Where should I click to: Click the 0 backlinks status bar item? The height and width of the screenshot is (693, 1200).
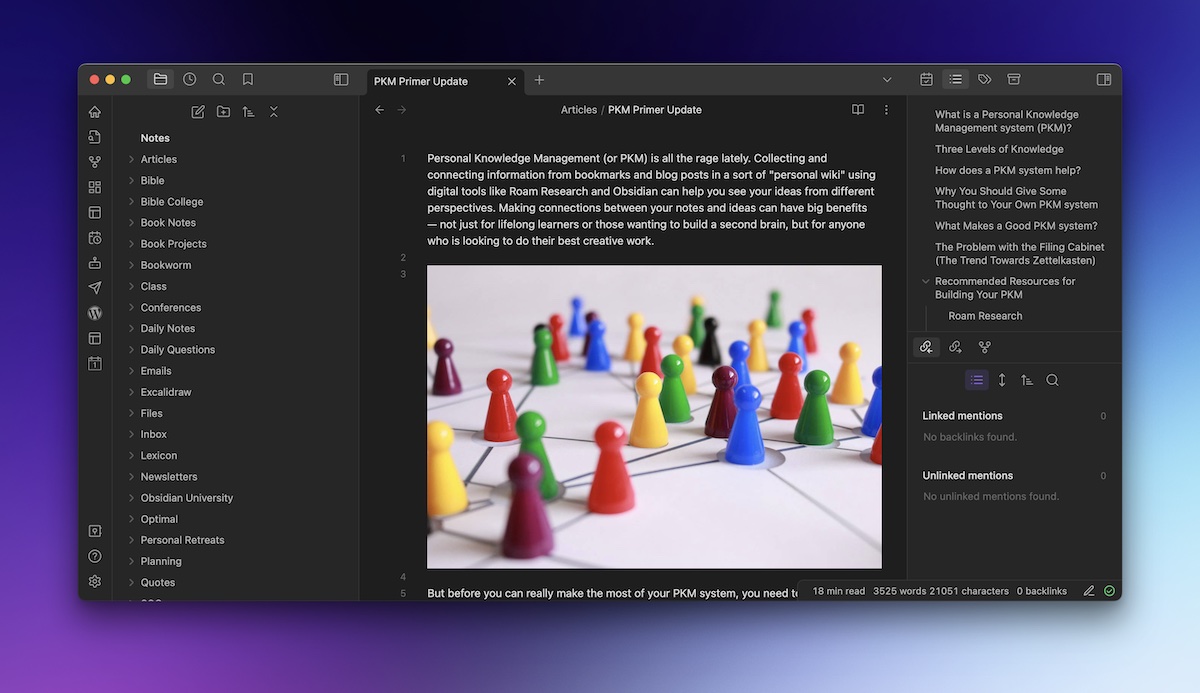pos(1042,591)
